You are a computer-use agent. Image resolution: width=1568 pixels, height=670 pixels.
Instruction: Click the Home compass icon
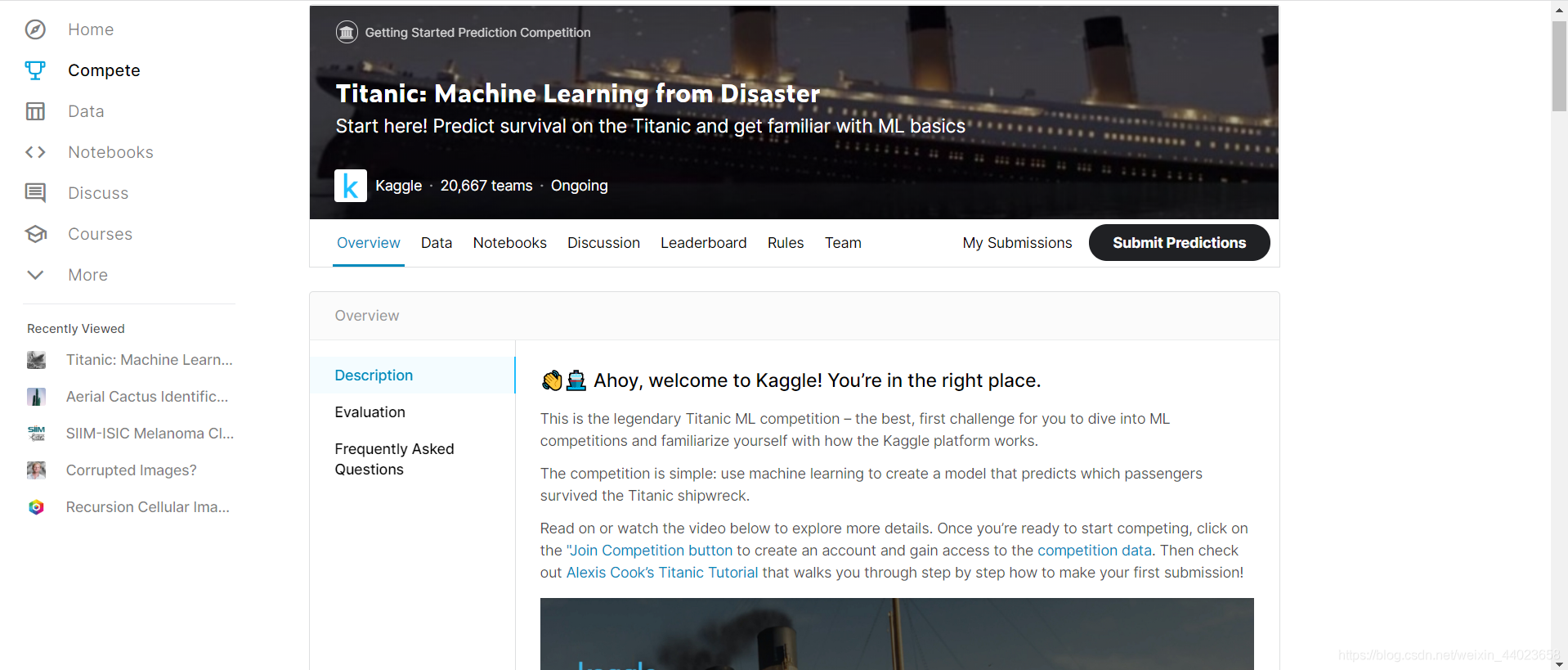(x=35, y=29)
